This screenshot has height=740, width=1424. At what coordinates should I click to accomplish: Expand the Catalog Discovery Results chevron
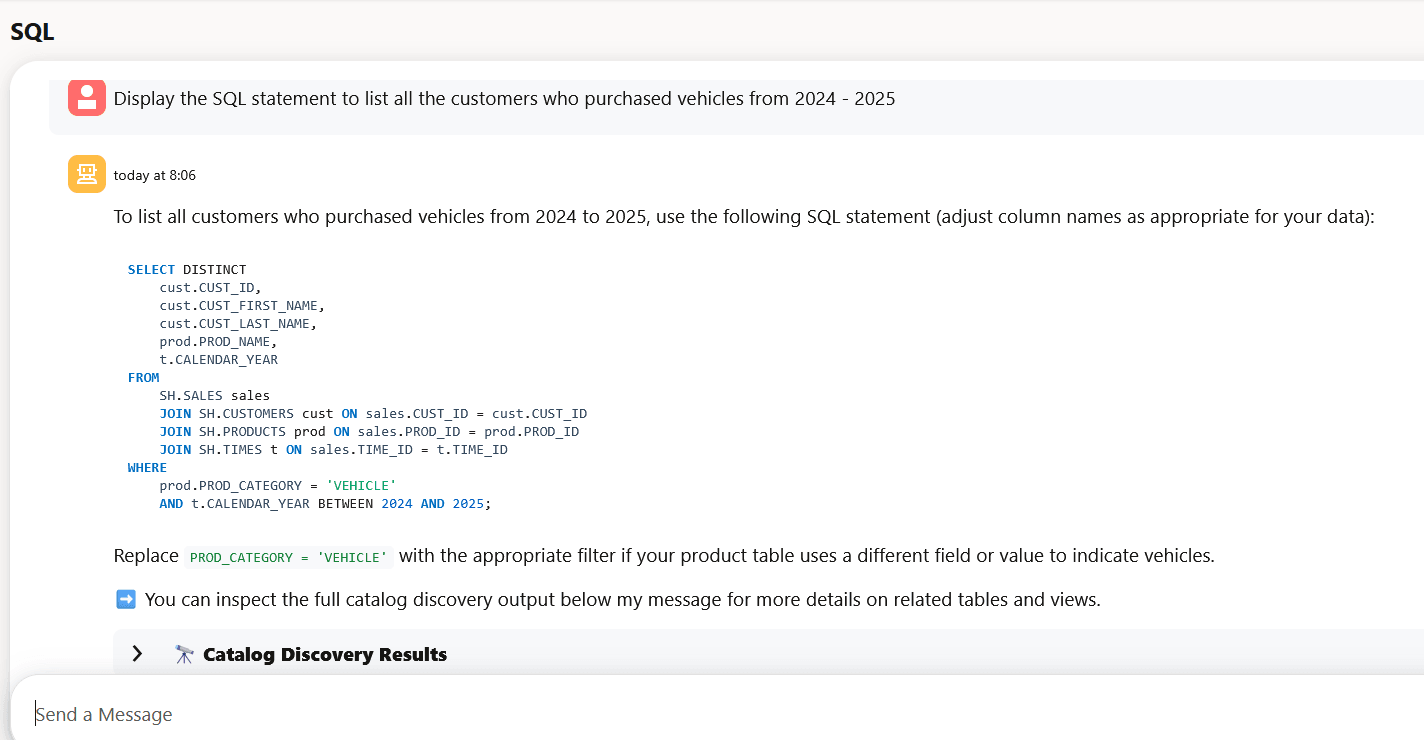tap(138, 654)
